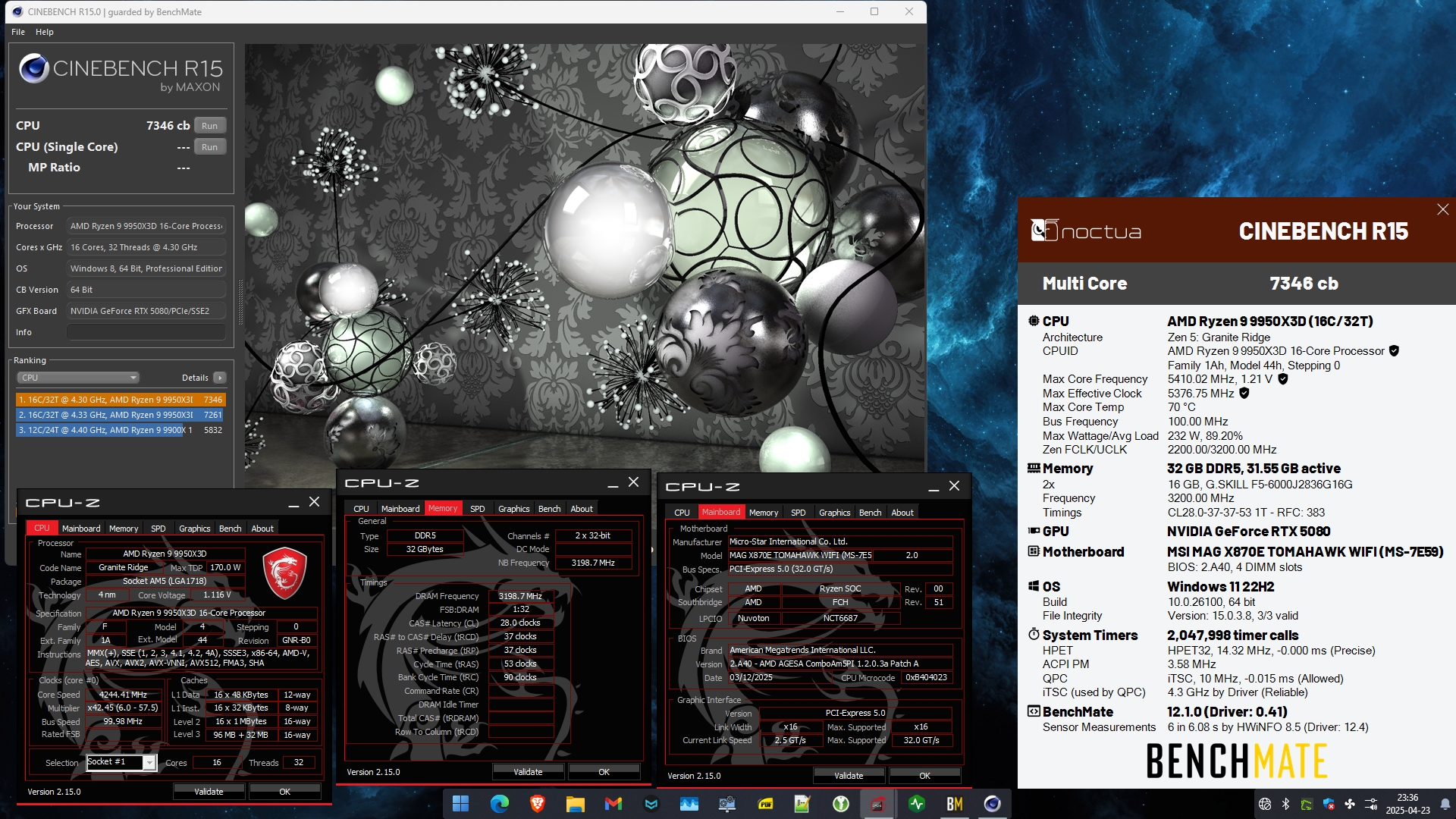This screenshot has width=1456, height=819.
Task: Open About tab in right CPU-Z window
Action: (902, 513)
